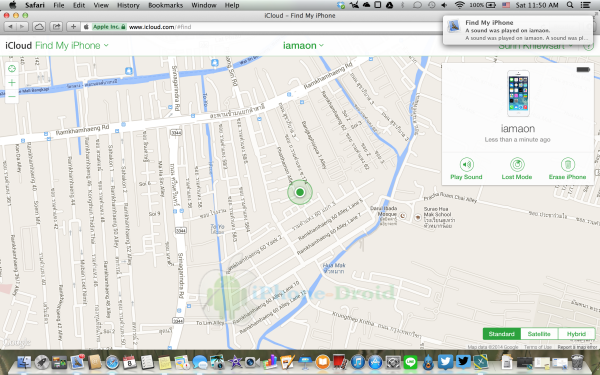Play Sound on the iamaon iPhone
This screenshot has height=375, width=600.
pos(466,169)
